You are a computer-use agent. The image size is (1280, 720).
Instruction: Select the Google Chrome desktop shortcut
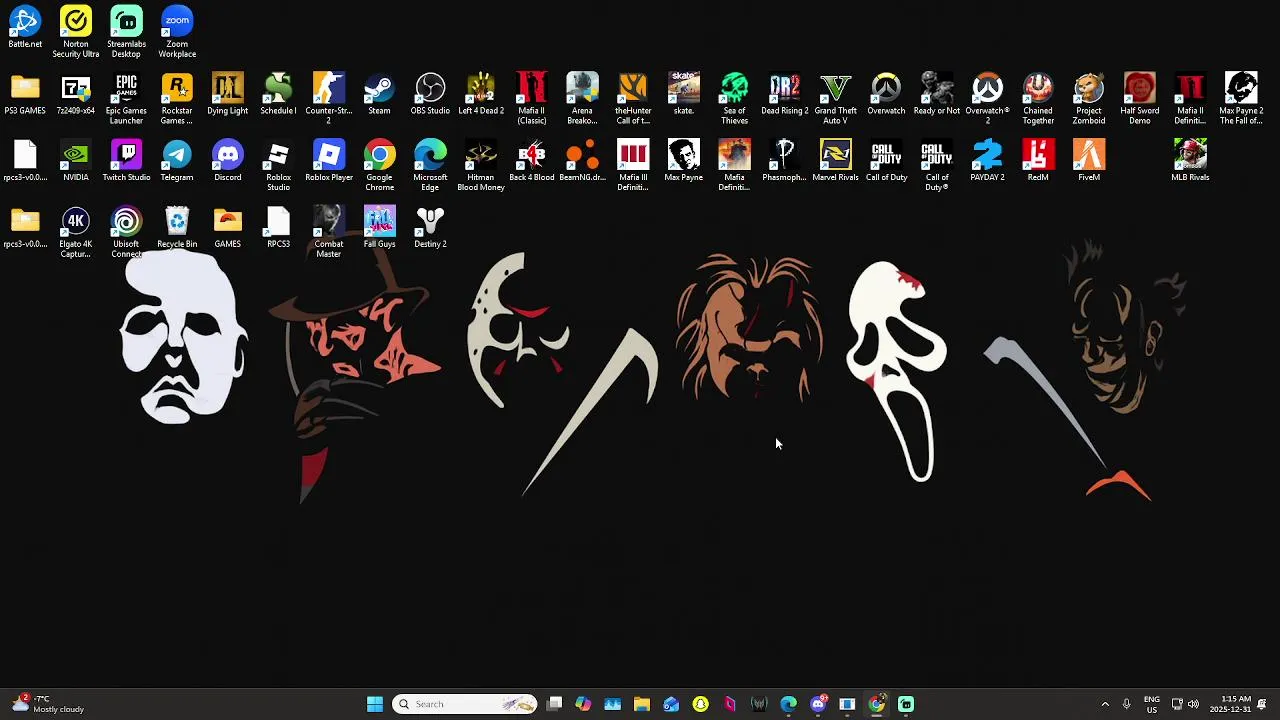point(379,166)
